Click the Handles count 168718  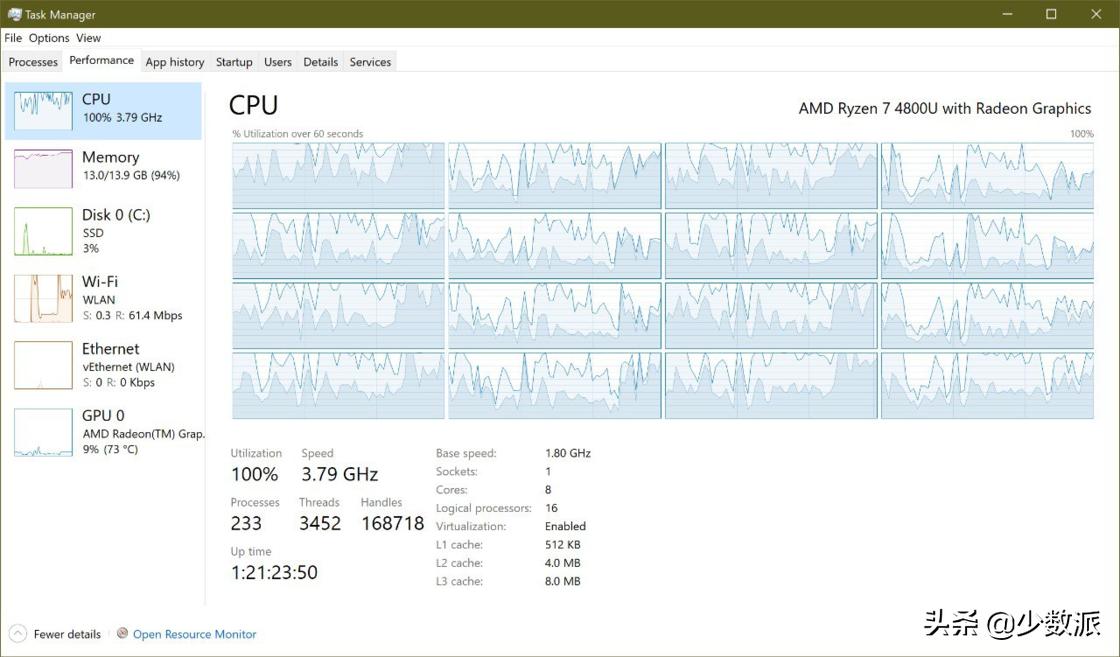[393, 523]
